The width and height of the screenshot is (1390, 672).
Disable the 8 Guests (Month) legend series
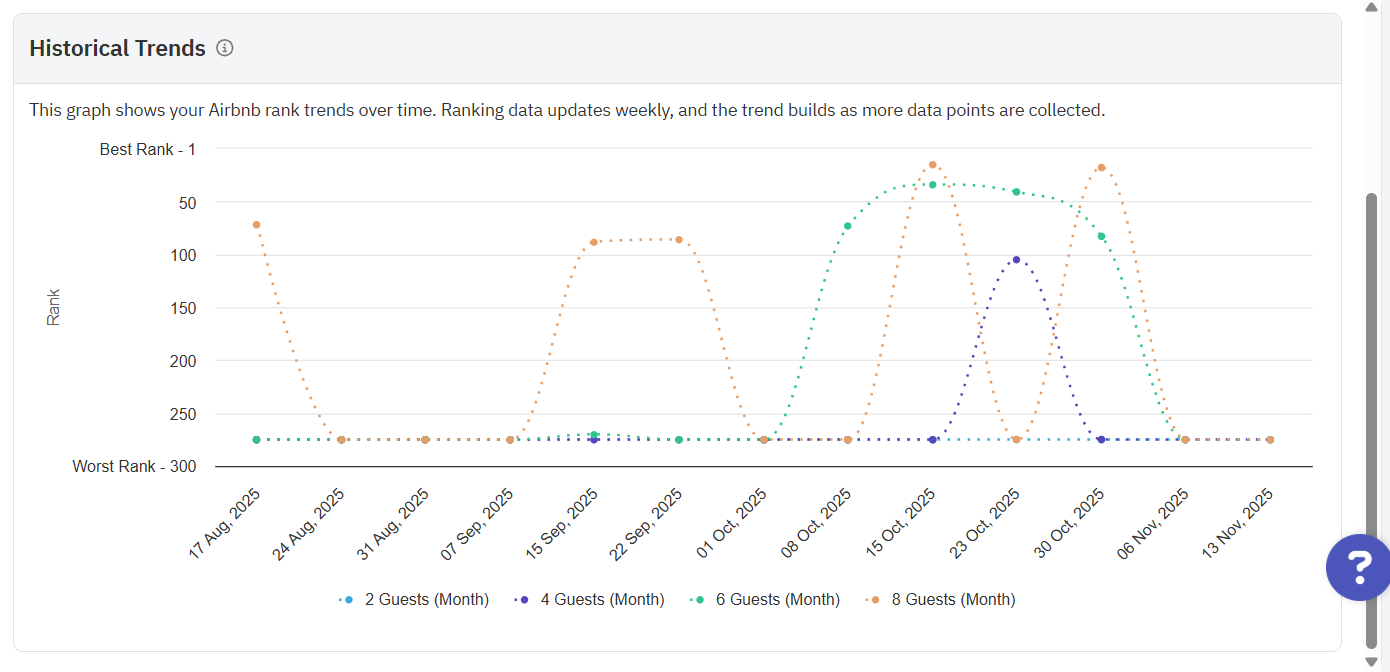click(941, 600)
